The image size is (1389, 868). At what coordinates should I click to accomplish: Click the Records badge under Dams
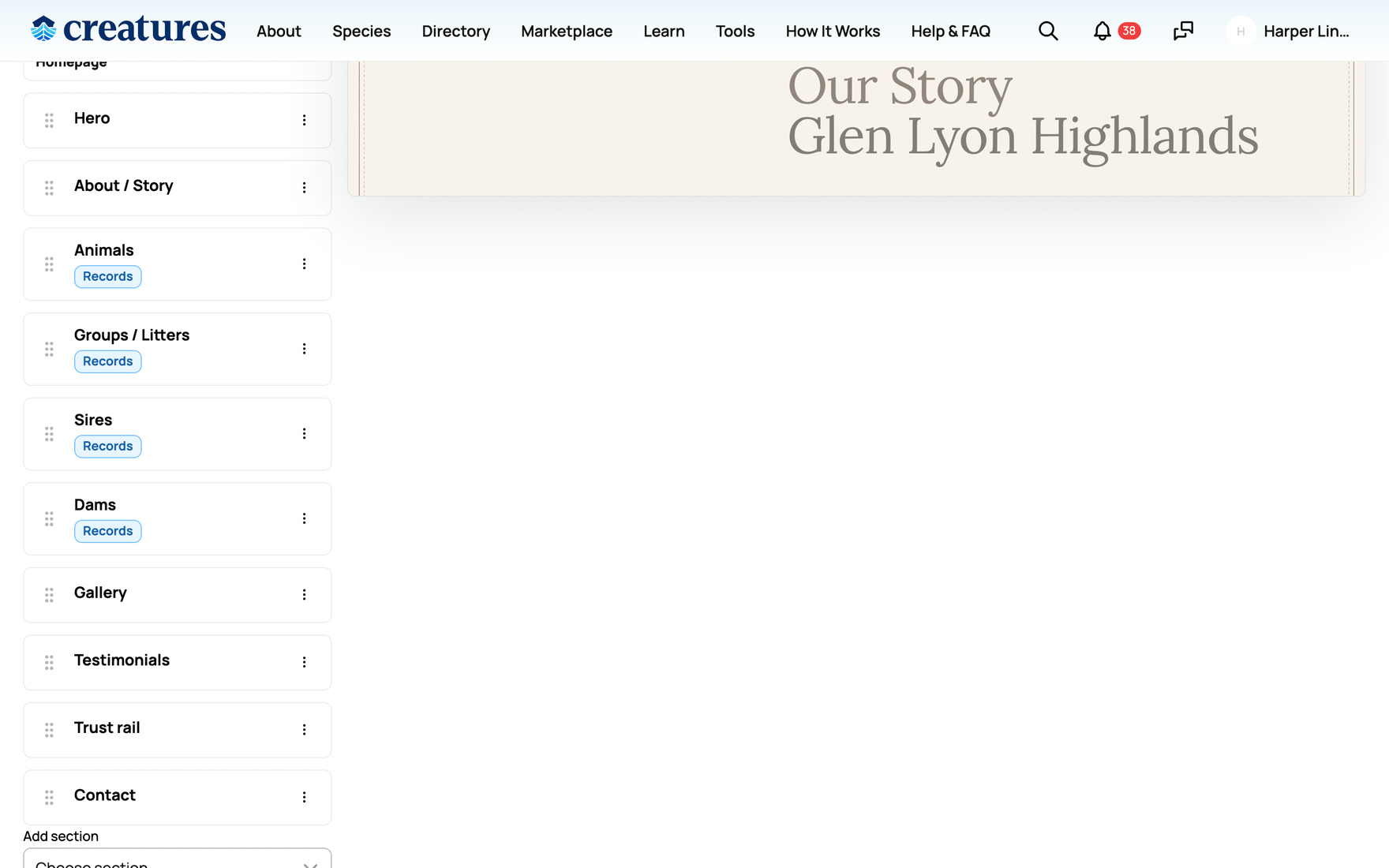coord(108,531)
